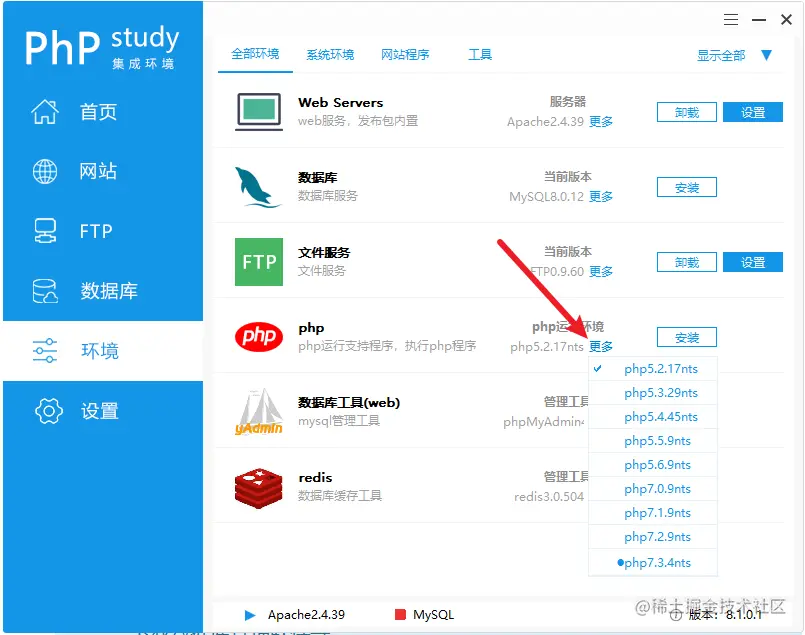805x635 pixels.
Task: Choose php7.1.9nts in version list
Action: 653,513
